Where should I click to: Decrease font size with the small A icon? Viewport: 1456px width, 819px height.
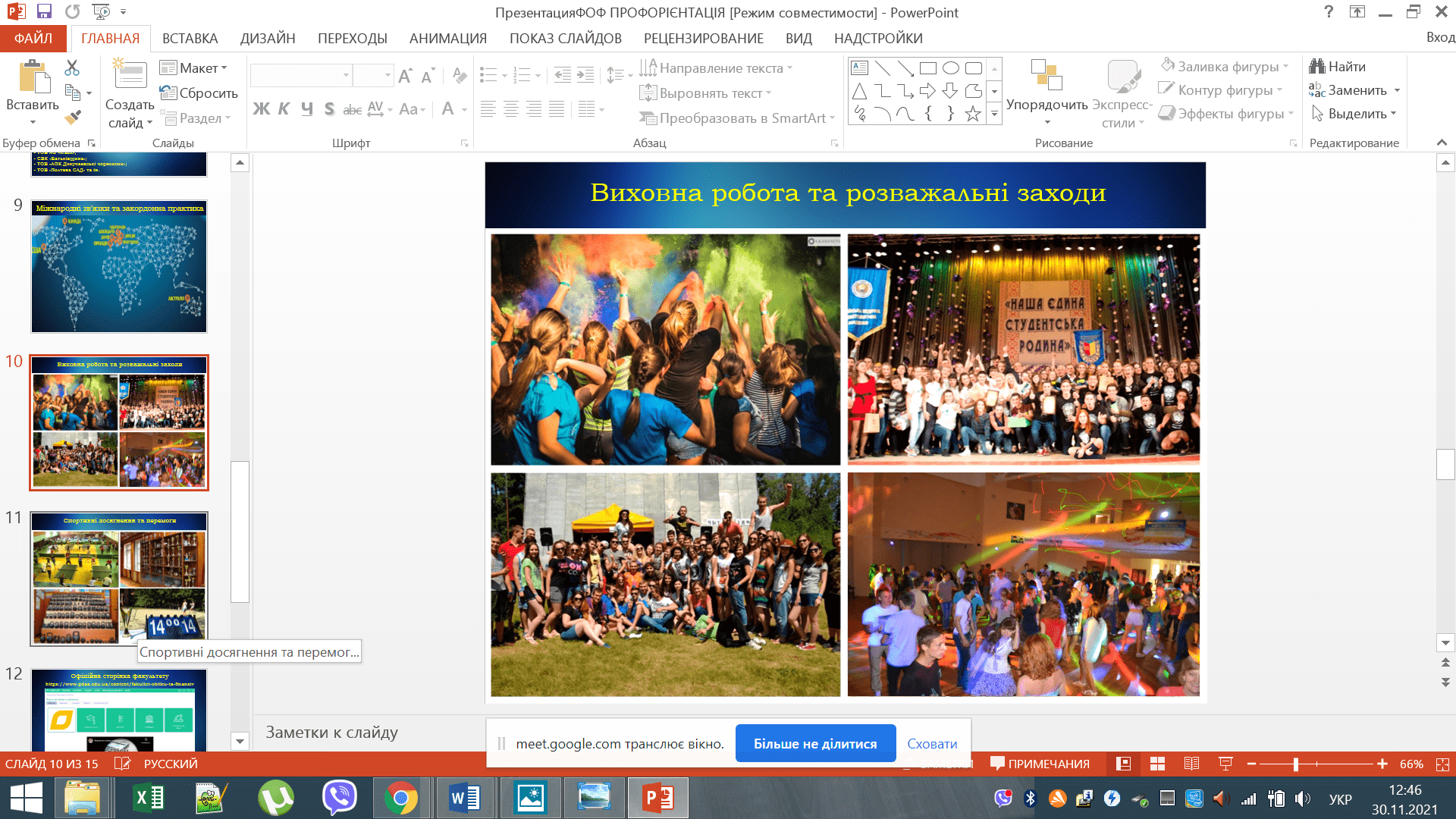428,75
